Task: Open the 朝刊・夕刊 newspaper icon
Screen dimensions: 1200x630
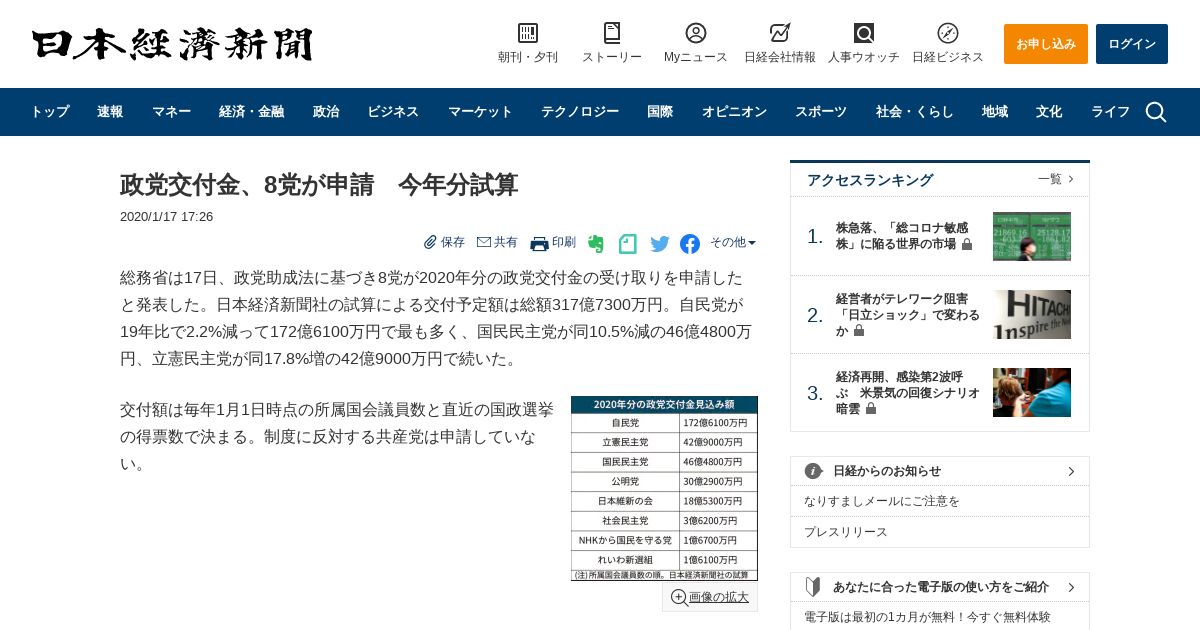Action: click(x=528, y=33)
